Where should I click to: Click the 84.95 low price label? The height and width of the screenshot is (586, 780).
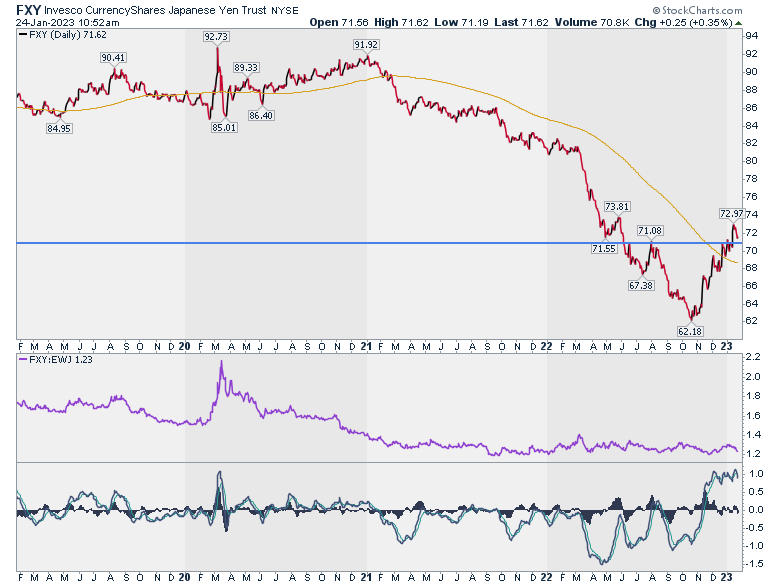pyautogui.click(x=59, y=128)
